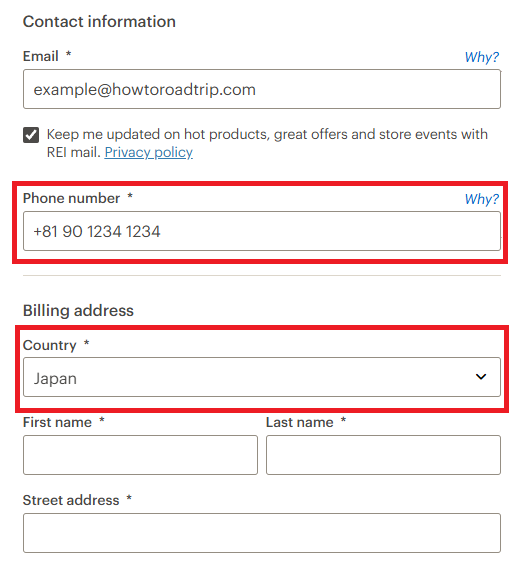513x565 pixels.
Task: Click the Why? link beside Email
Action: click(x=481, y=57)
